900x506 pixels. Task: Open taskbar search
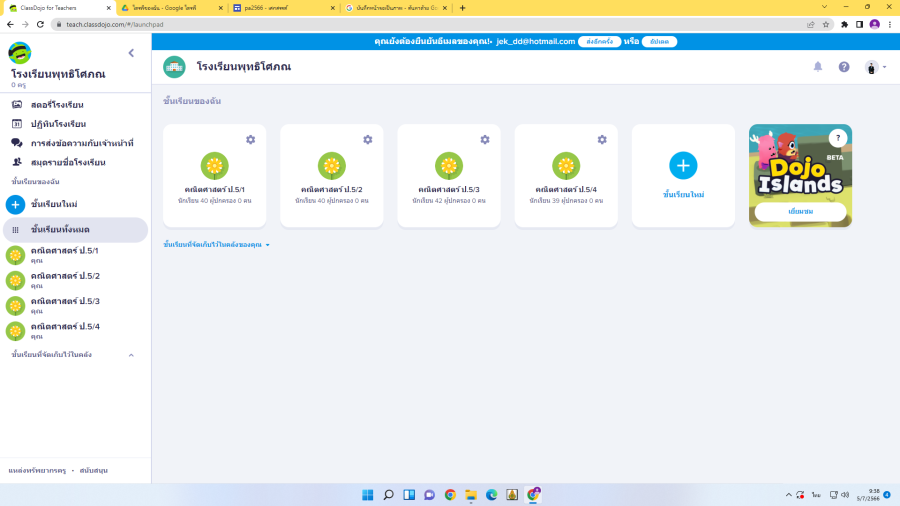389,495
